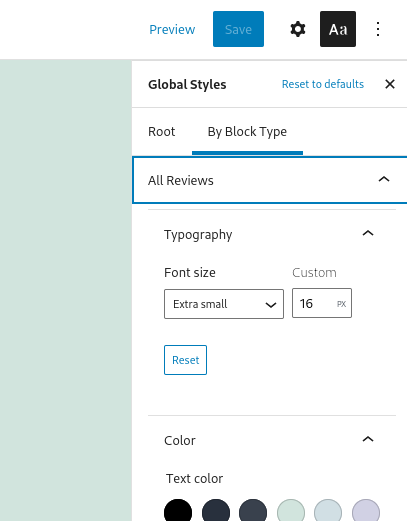Select the pale blue-gray text swatch

[328, 512]
